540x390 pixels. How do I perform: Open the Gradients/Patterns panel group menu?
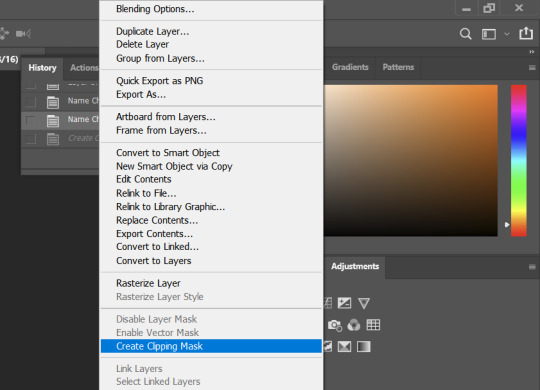click(532, 68)
